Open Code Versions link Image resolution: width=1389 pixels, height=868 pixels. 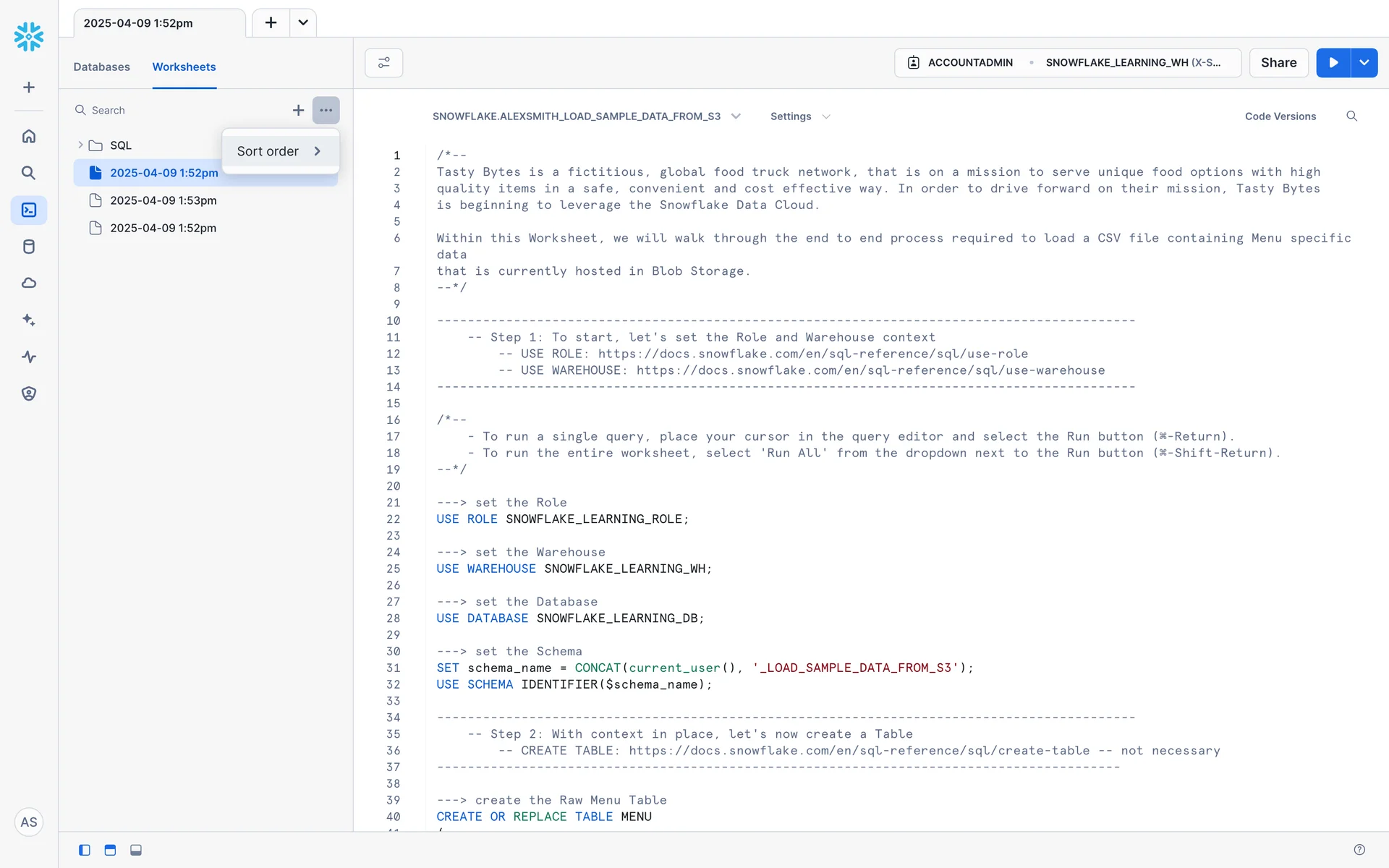[x=1280, y=116]
